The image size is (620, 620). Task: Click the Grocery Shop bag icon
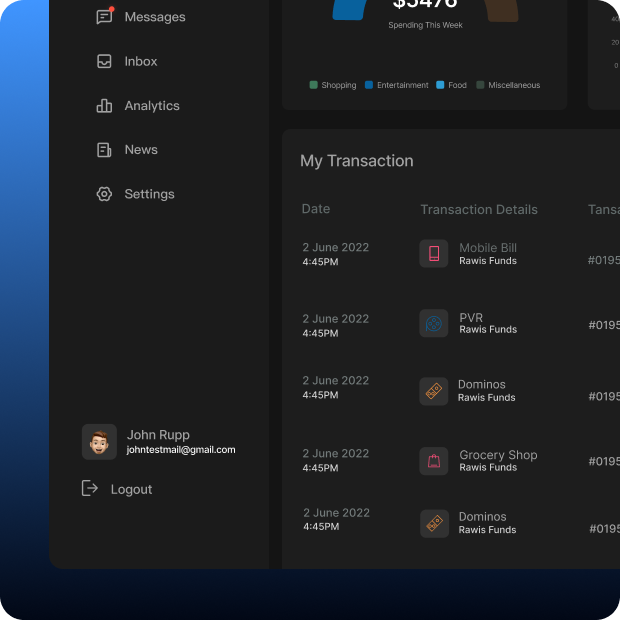434,461
